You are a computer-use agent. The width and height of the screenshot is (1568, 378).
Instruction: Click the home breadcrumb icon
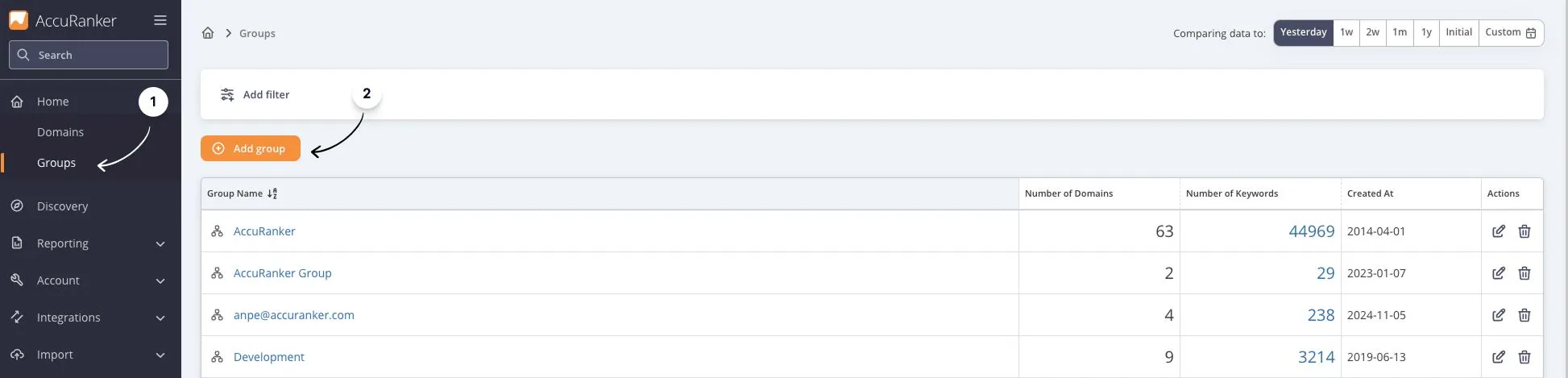pyautogui.click(x=208, y=33)
